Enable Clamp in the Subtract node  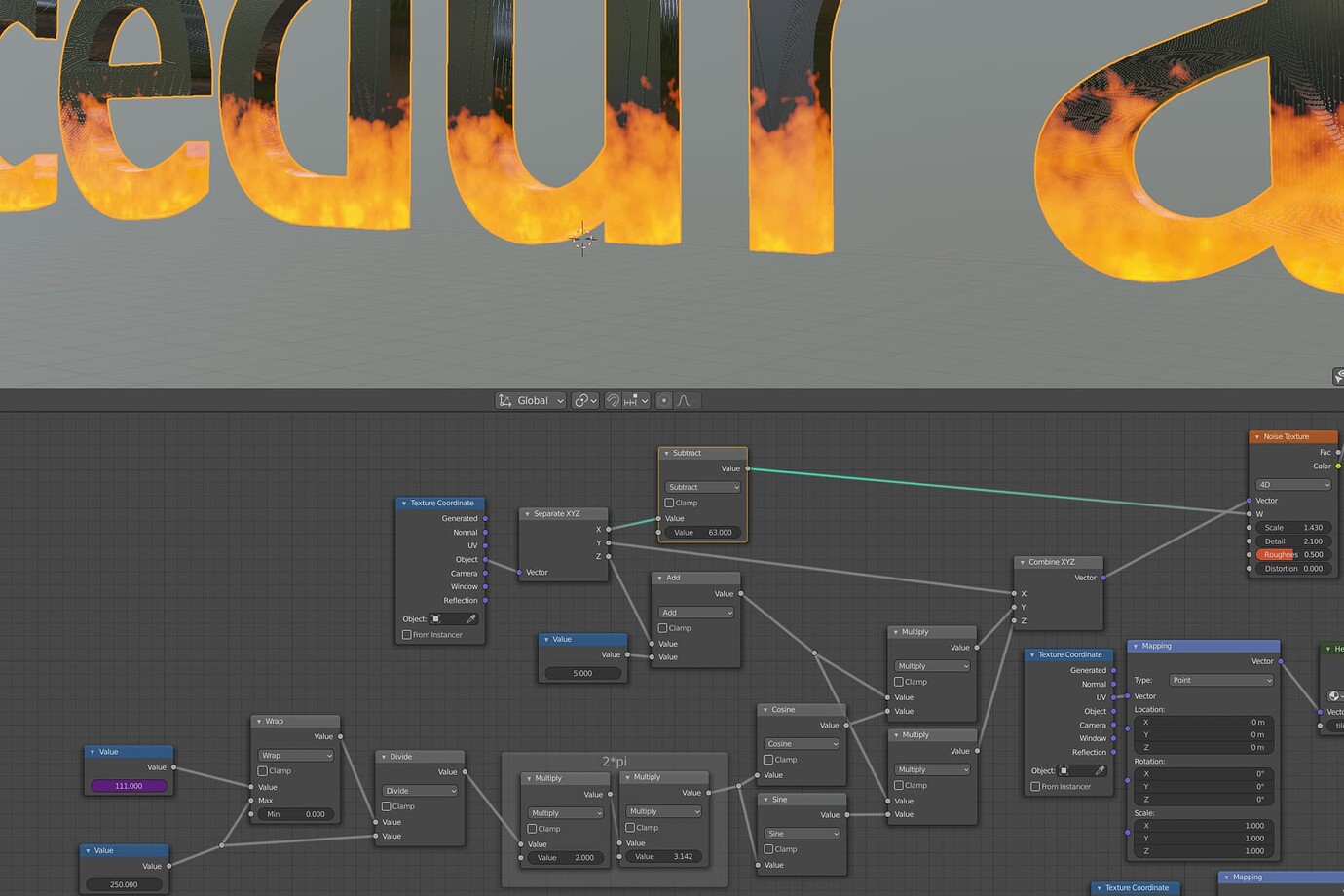669,503
